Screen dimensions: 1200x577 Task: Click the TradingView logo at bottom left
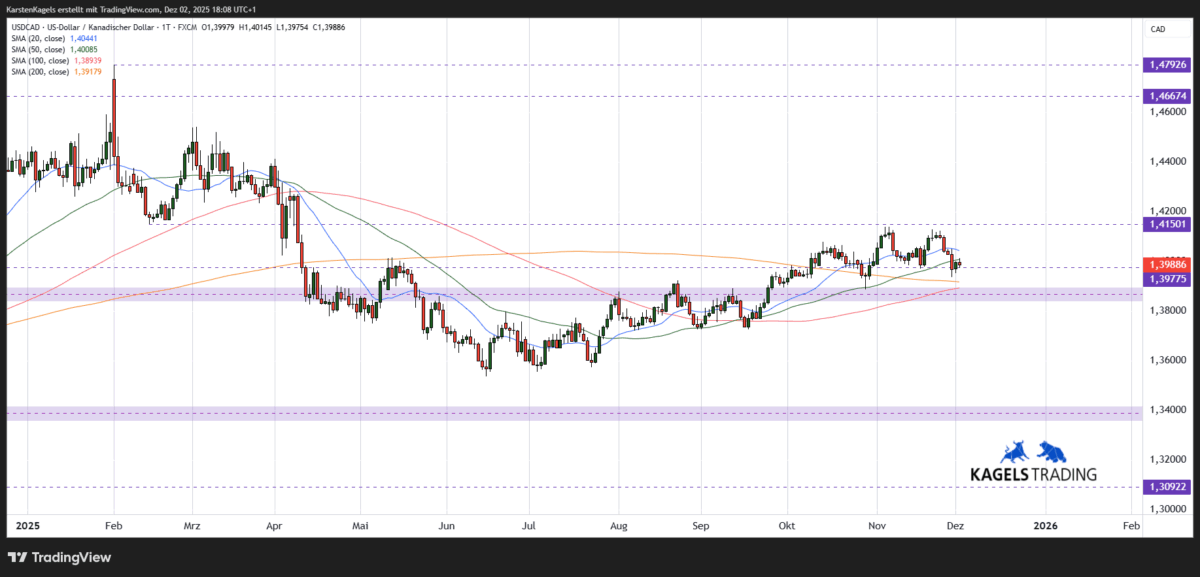pyautogui.click(x=60, y=557)
